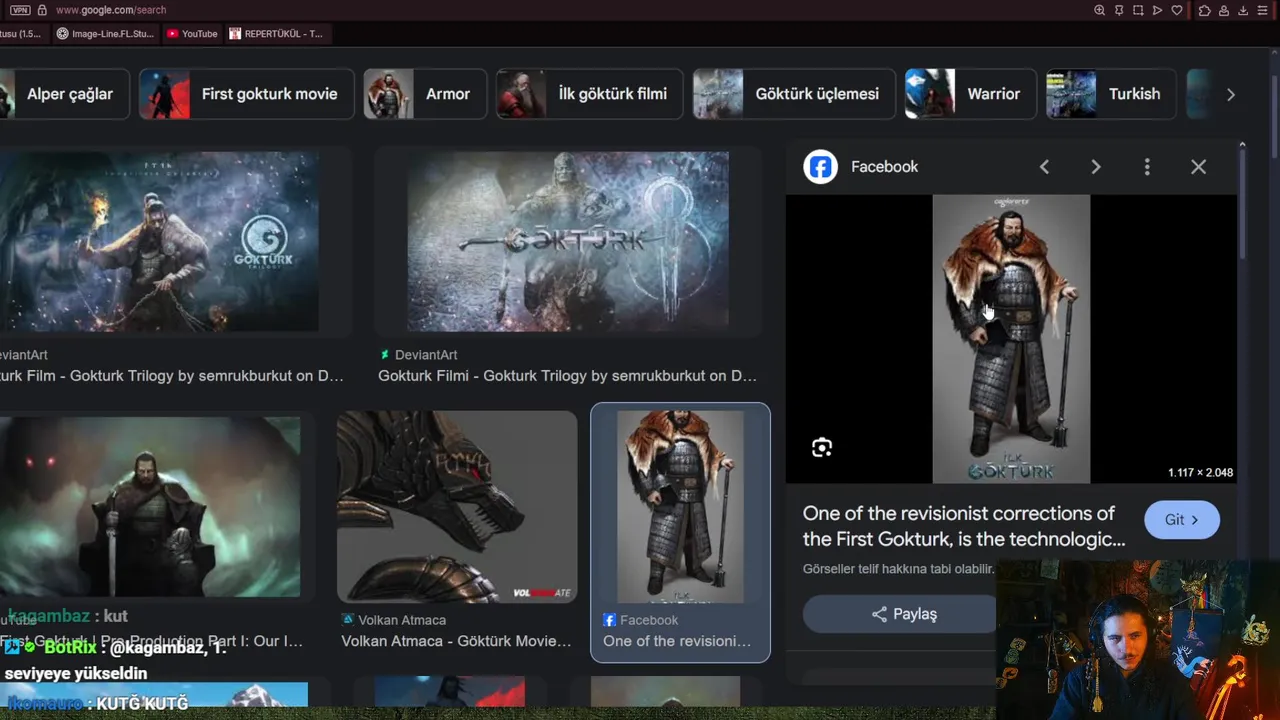
Task: Open the three-dot more options menu
Action: pyautogui.click(x=1147, y=167)
